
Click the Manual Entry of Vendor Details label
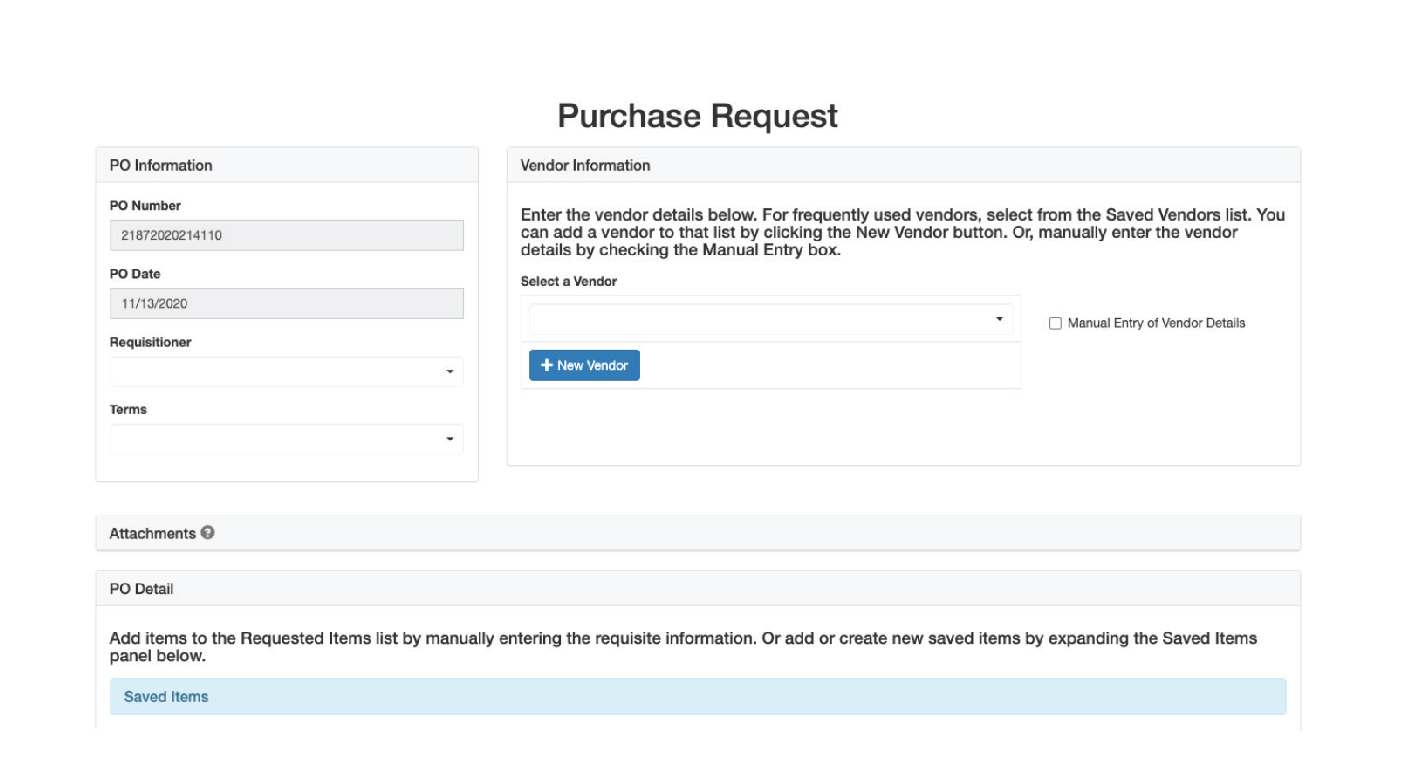1155,322
